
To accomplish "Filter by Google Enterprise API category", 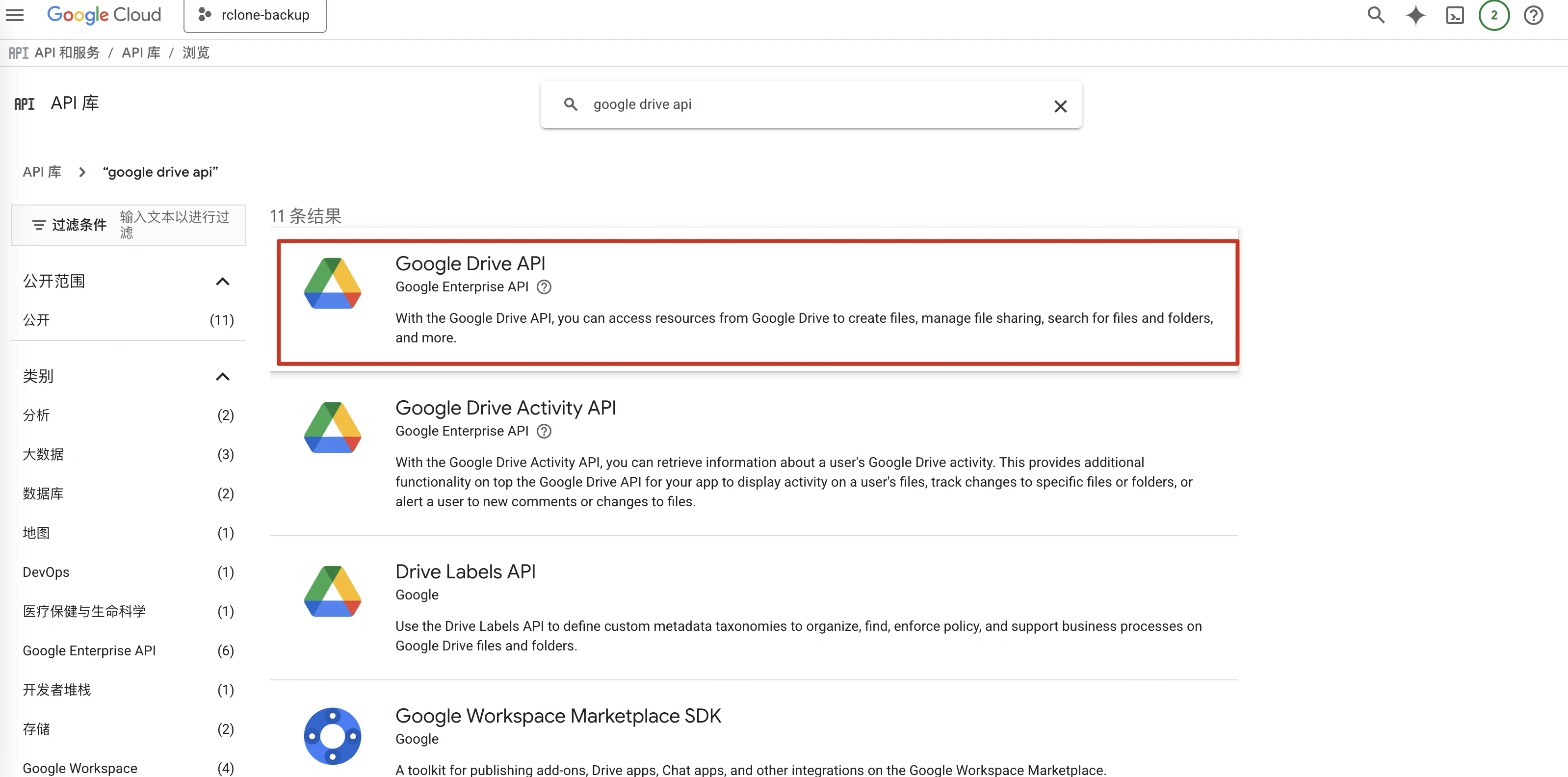I will [x=129, y=650].
